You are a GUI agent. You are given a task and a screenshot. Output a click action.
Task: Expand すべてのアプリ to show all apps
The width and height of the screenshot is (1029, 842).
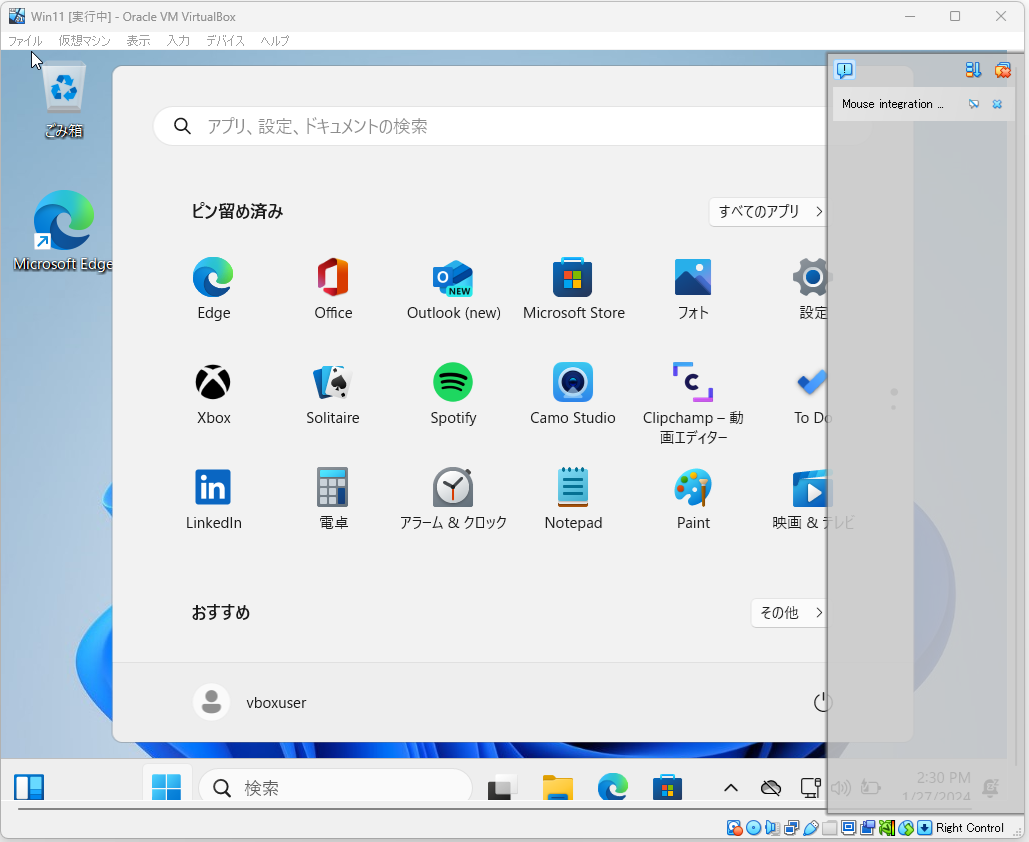click(770, 212)
